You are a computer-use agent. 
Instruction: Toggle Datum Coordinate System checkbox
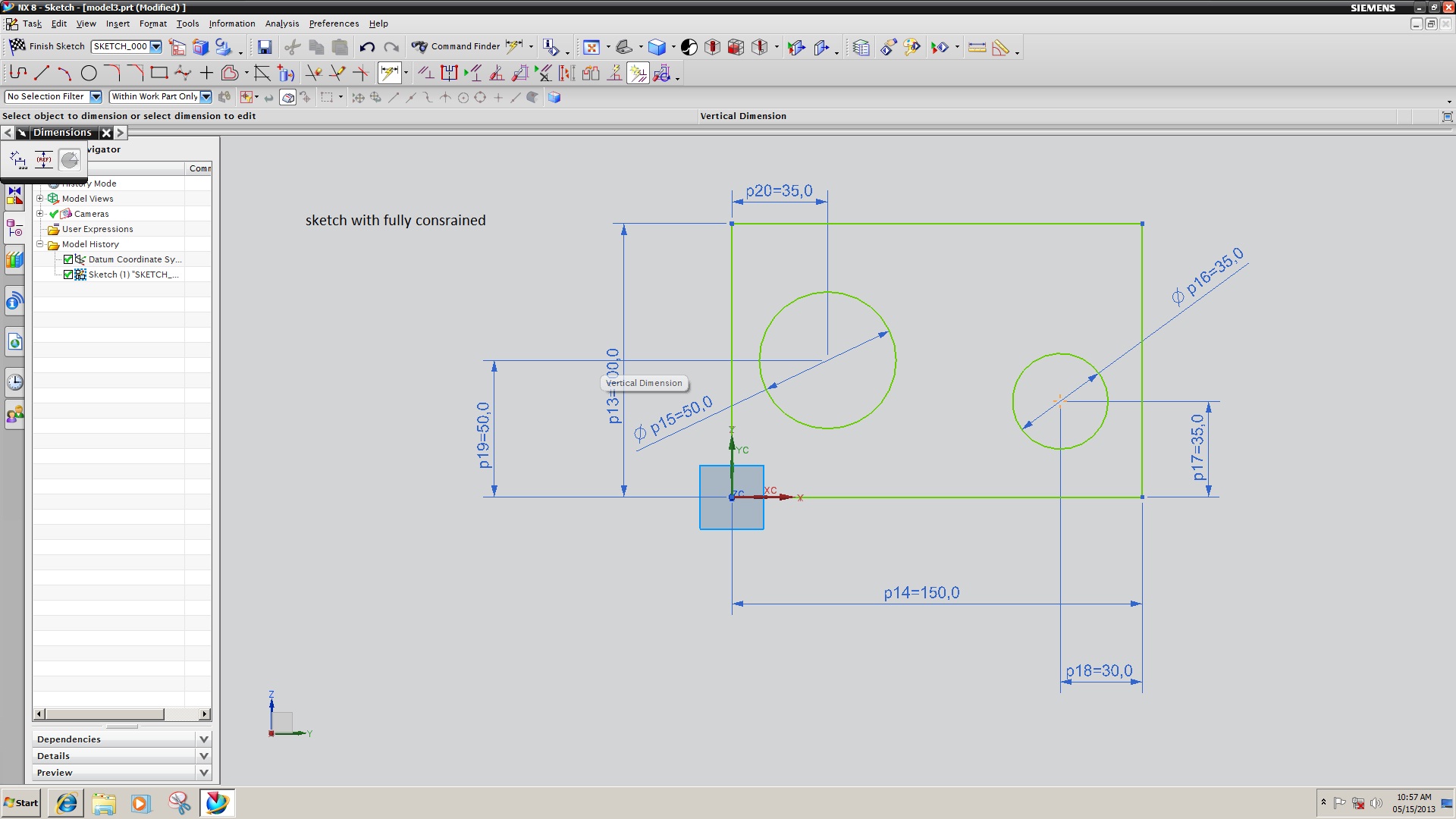68,259
